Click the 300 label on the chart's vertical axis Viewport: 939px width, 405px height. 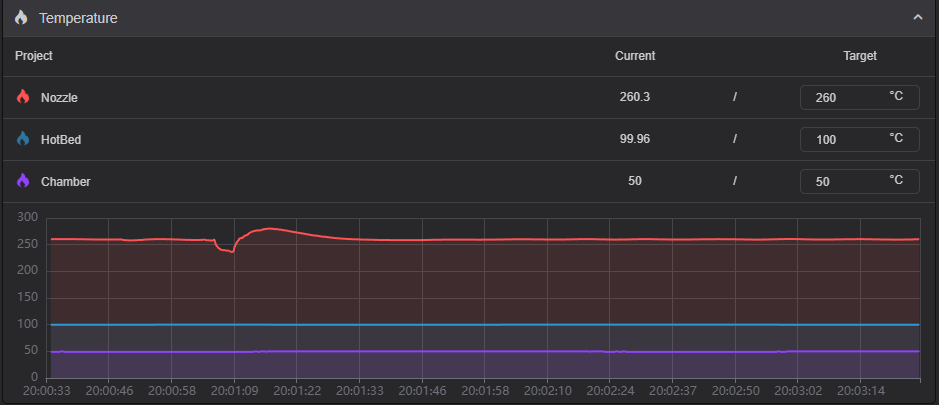point(27,217)
